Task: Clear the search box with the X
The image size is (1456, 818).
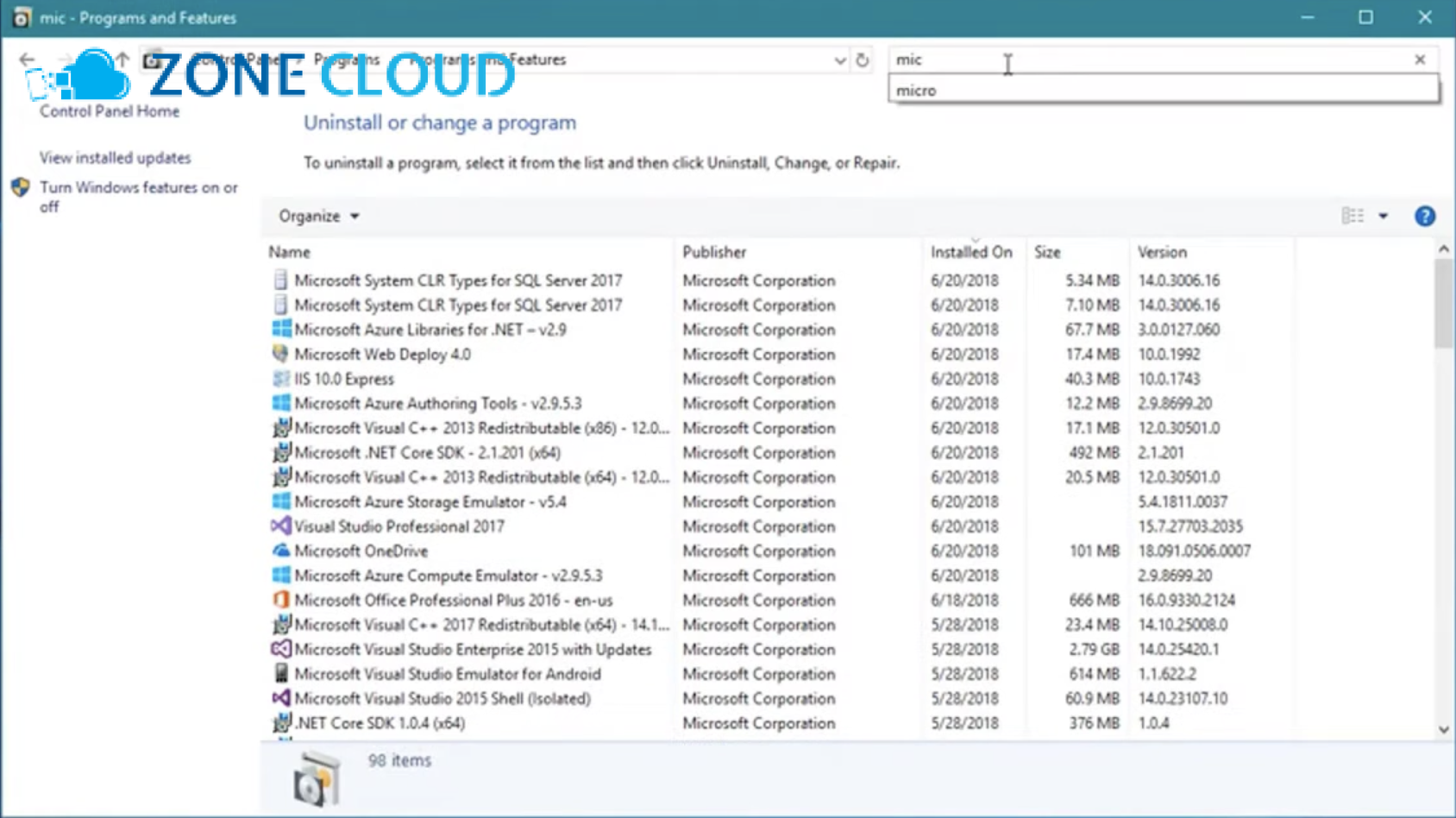Action: tap(1420, 60)
